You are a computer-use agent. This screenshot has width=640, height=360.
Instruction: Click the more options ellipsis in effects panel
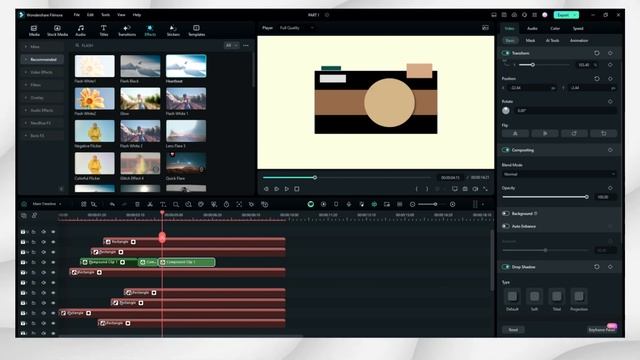pos(246,45)
